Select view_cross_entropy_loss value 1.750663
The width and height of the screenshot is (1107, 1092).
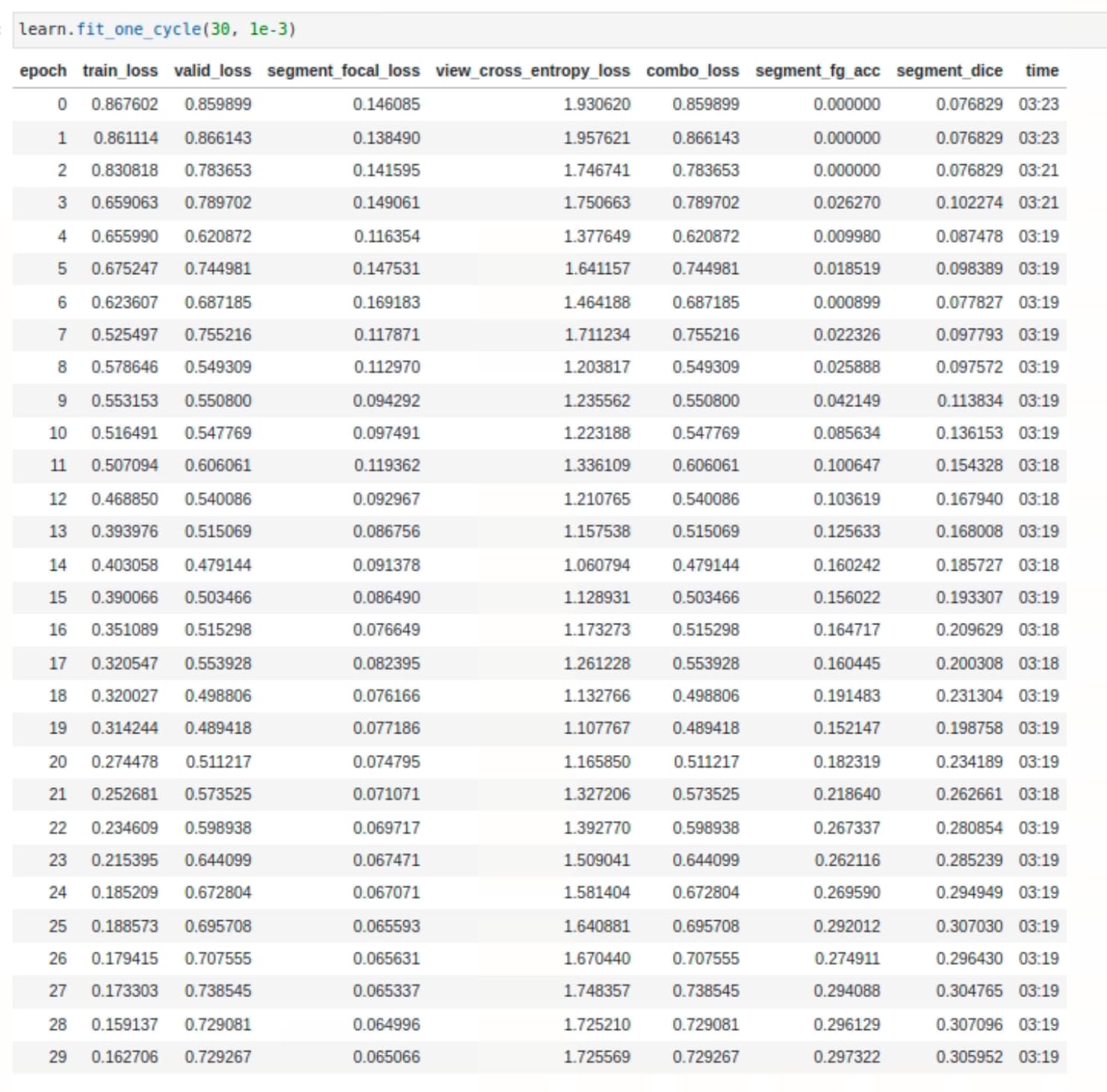click(x=597, y=203)
